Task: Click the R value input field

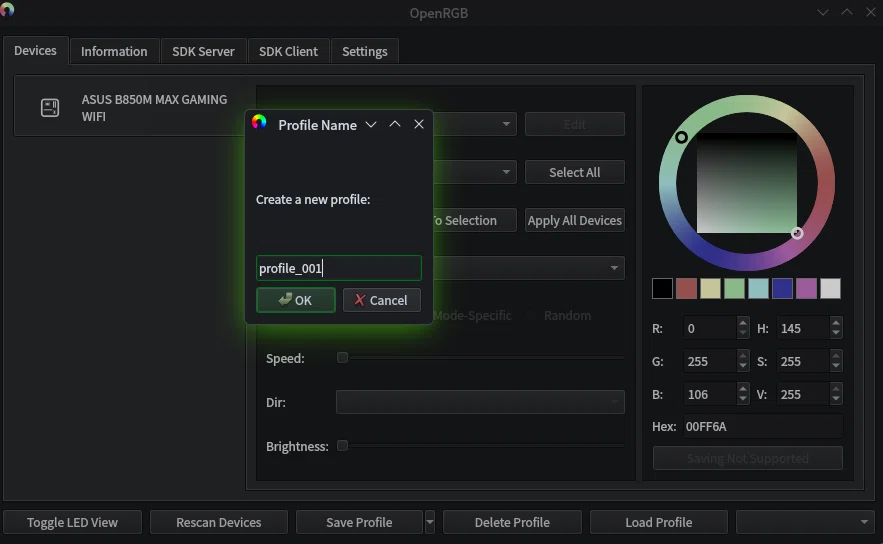Action: click(710, 328)
